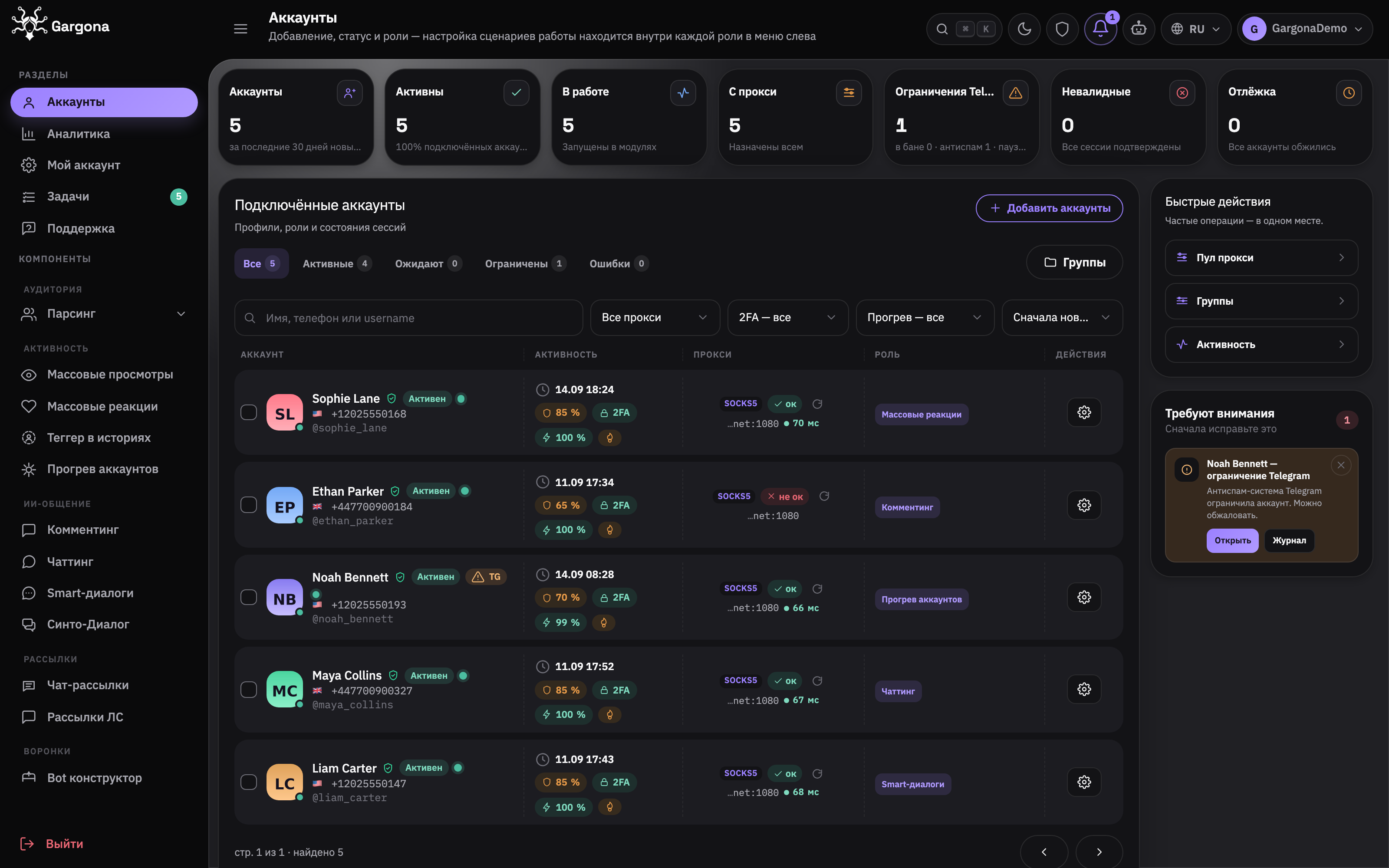Switch to the Ошибки tab

click(x=619, y=263)
